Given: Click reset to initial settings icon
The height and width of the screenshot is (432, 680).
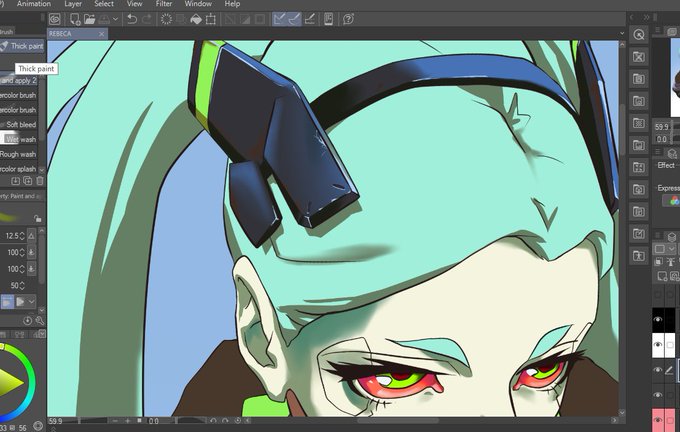Looking at the screenshot, I should tap(27, 321).
